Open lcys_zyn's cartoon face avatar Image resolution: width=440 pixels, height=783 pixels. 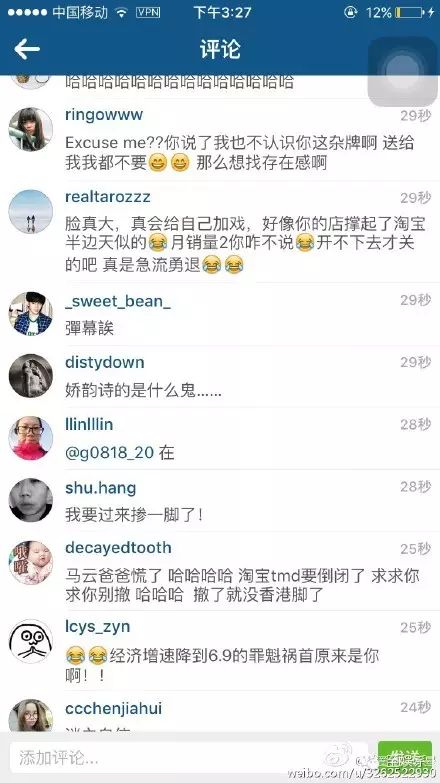[30, 641]
